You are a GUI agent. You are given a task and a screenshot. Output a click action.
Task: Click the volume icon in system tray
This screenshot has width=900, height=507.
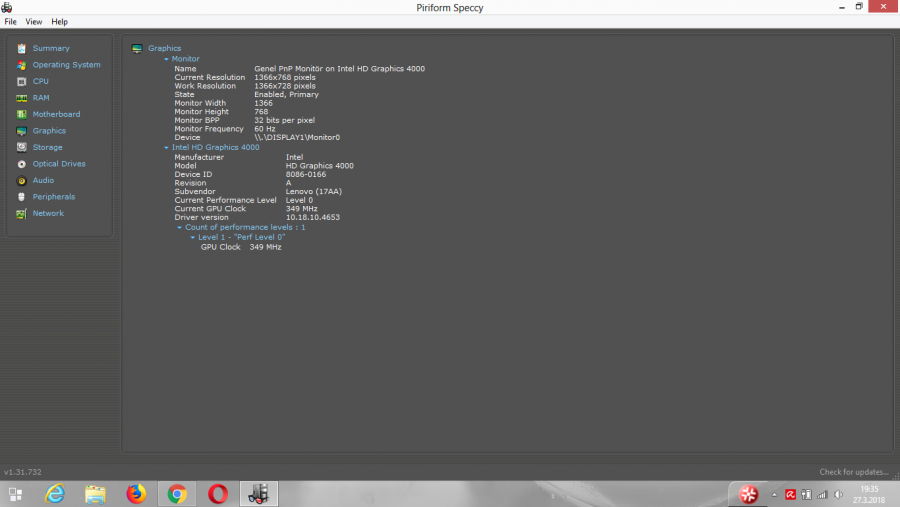[x=838, y=494]
